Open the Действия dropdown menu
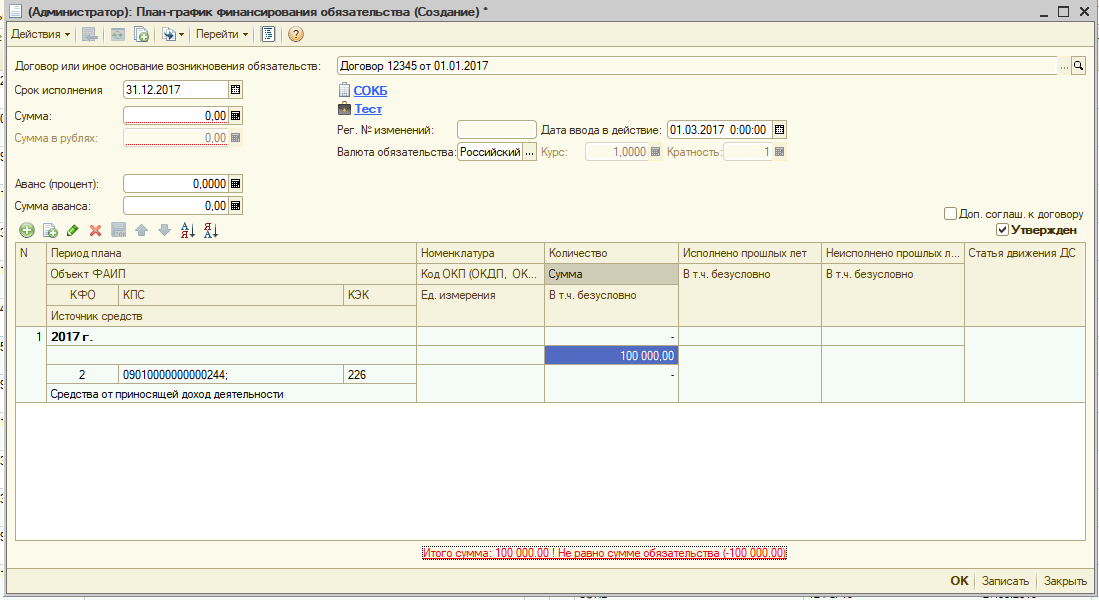 pos(40,34)
